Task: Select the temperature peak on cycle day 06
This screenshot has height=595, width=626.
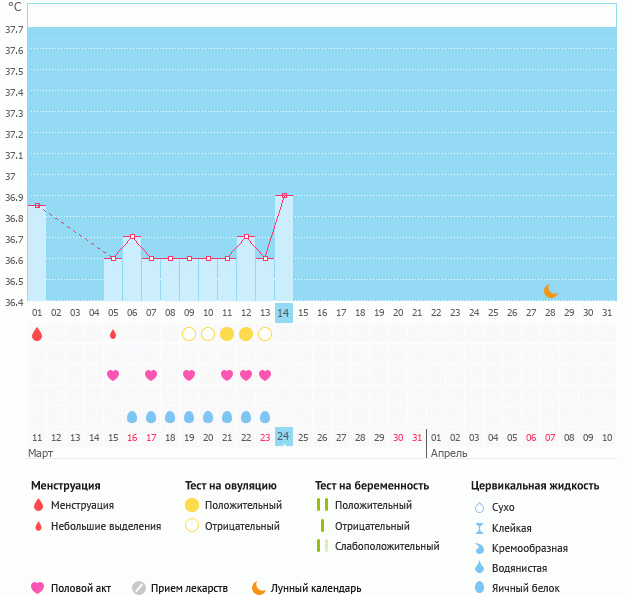Action: 132,237
